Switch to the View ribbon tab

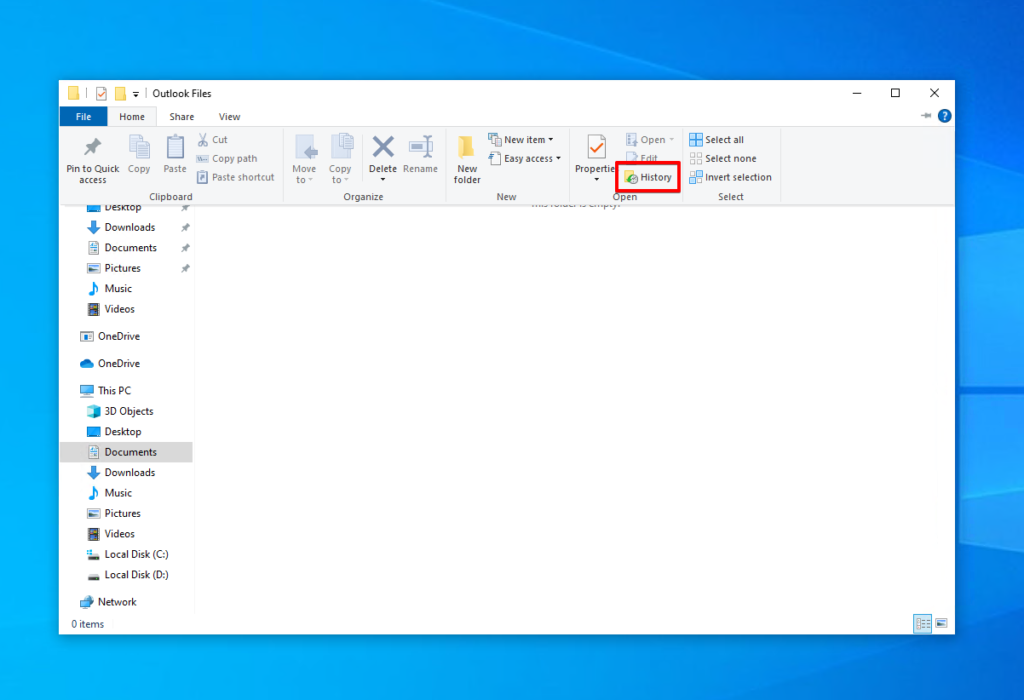coord(229,116)
